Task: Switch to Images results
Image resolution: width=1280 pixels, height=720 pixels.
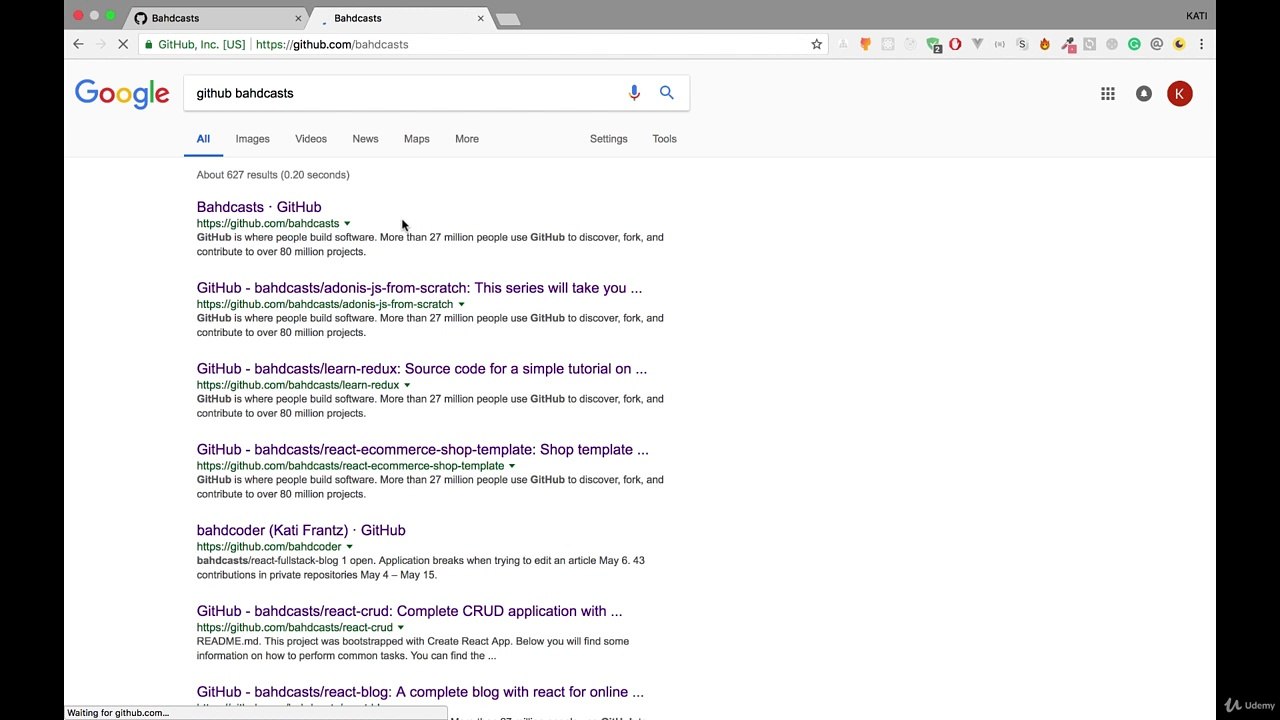Action: (252, 139)
